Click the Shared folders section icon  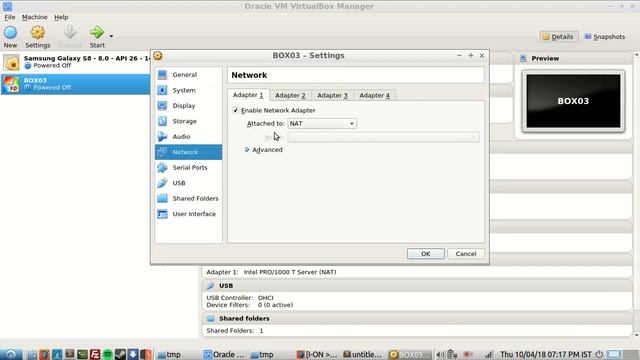click(x=211, y=318)
